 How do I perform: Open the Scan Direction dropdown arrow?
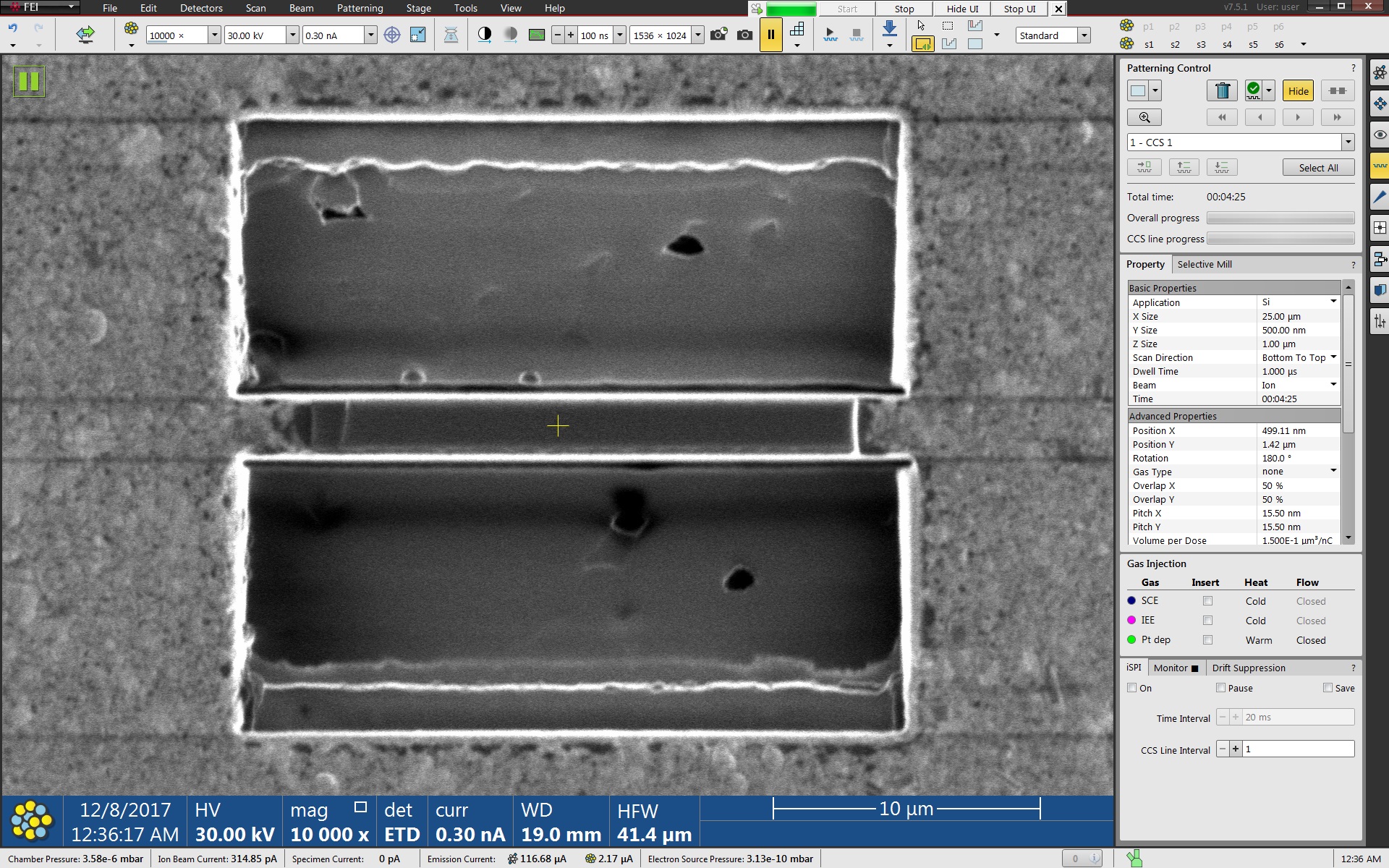point(1333,357)
